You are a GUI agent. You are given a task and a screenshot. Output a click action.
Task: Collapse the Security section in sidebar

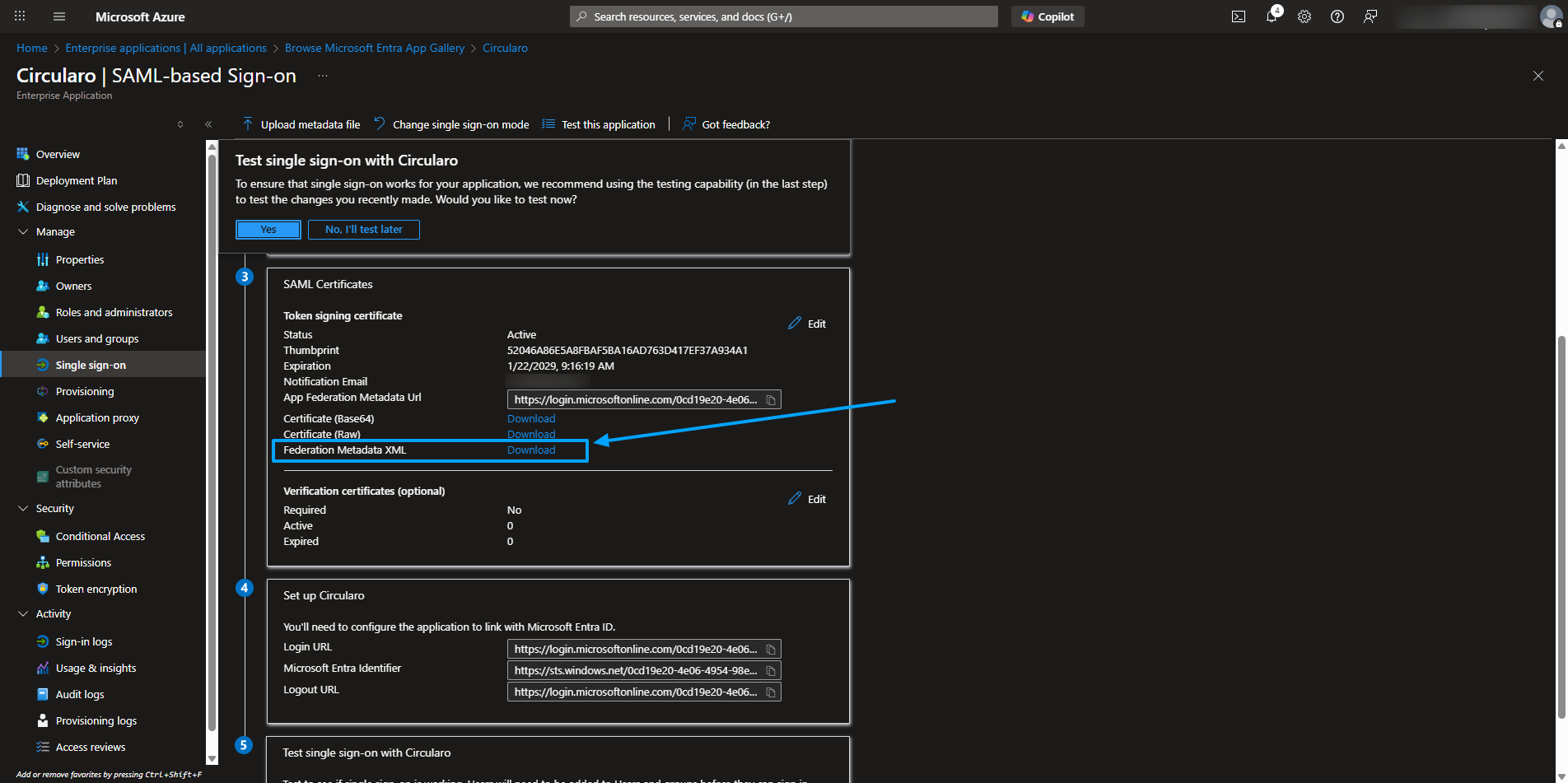pos(23,509)
